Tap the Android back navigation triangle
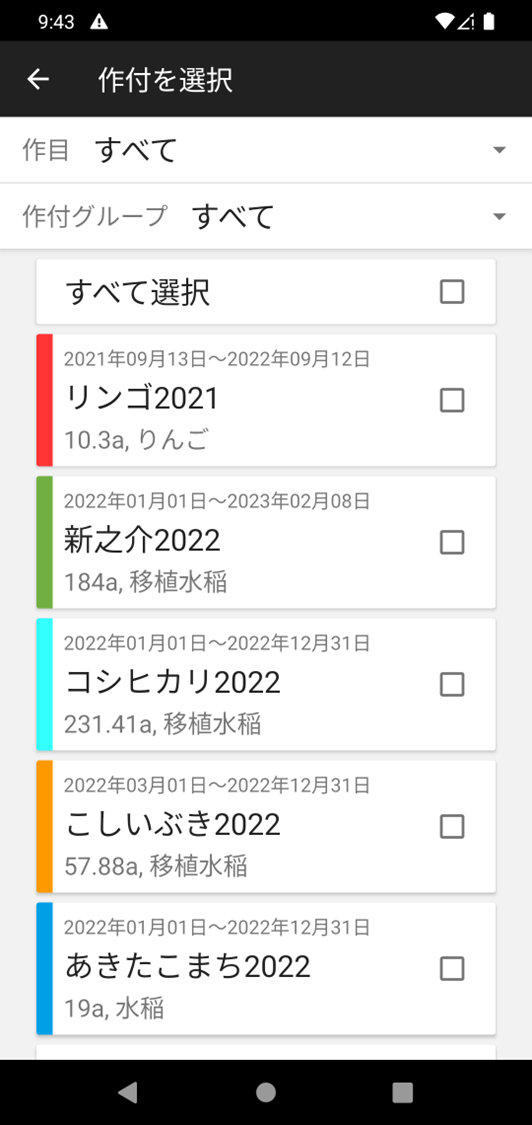 (128, 1092)
